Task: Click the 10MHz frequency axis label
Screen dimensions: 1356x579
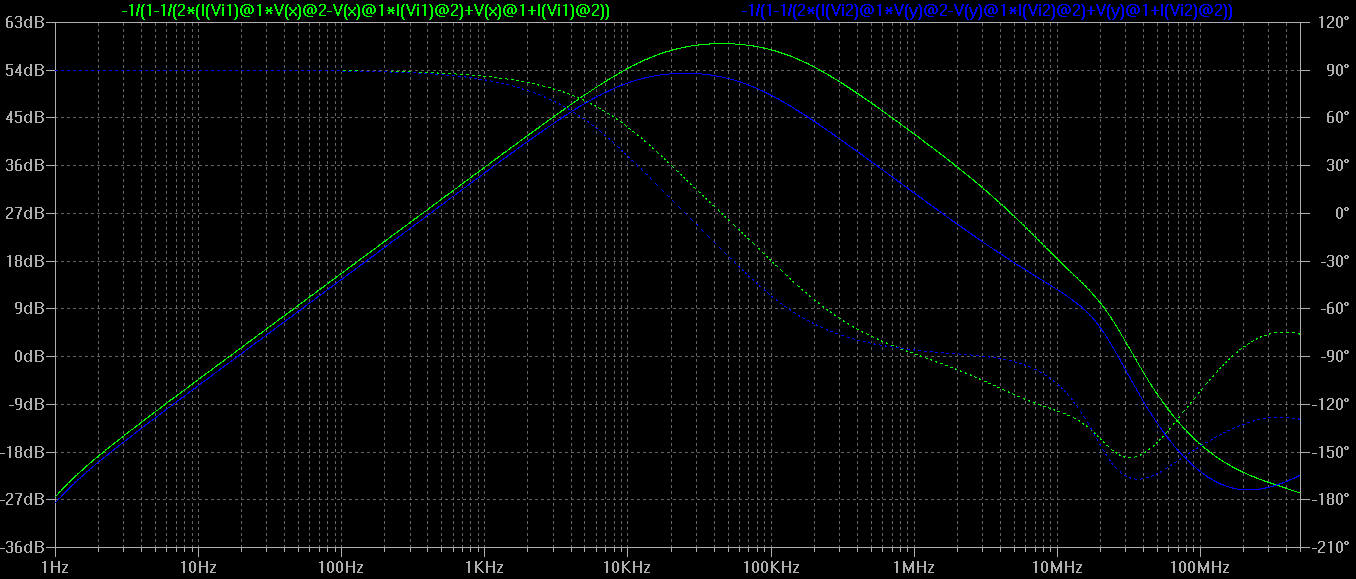Action: point(1056,568)
